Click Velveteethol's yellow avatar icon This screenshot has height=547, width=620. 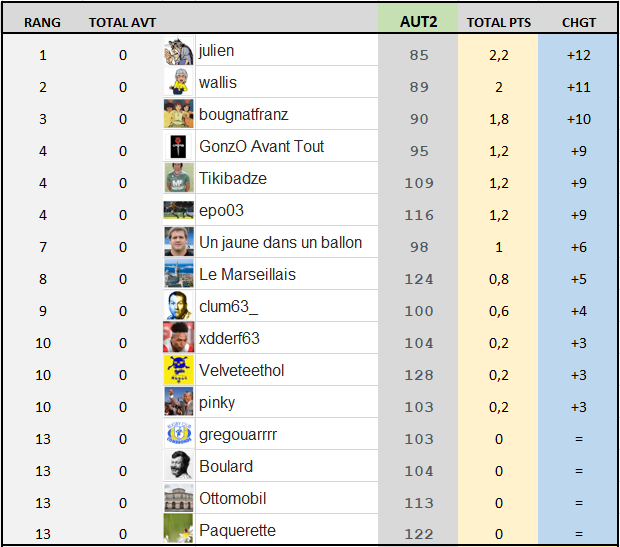pyautogui.click(x=179, y=371)
